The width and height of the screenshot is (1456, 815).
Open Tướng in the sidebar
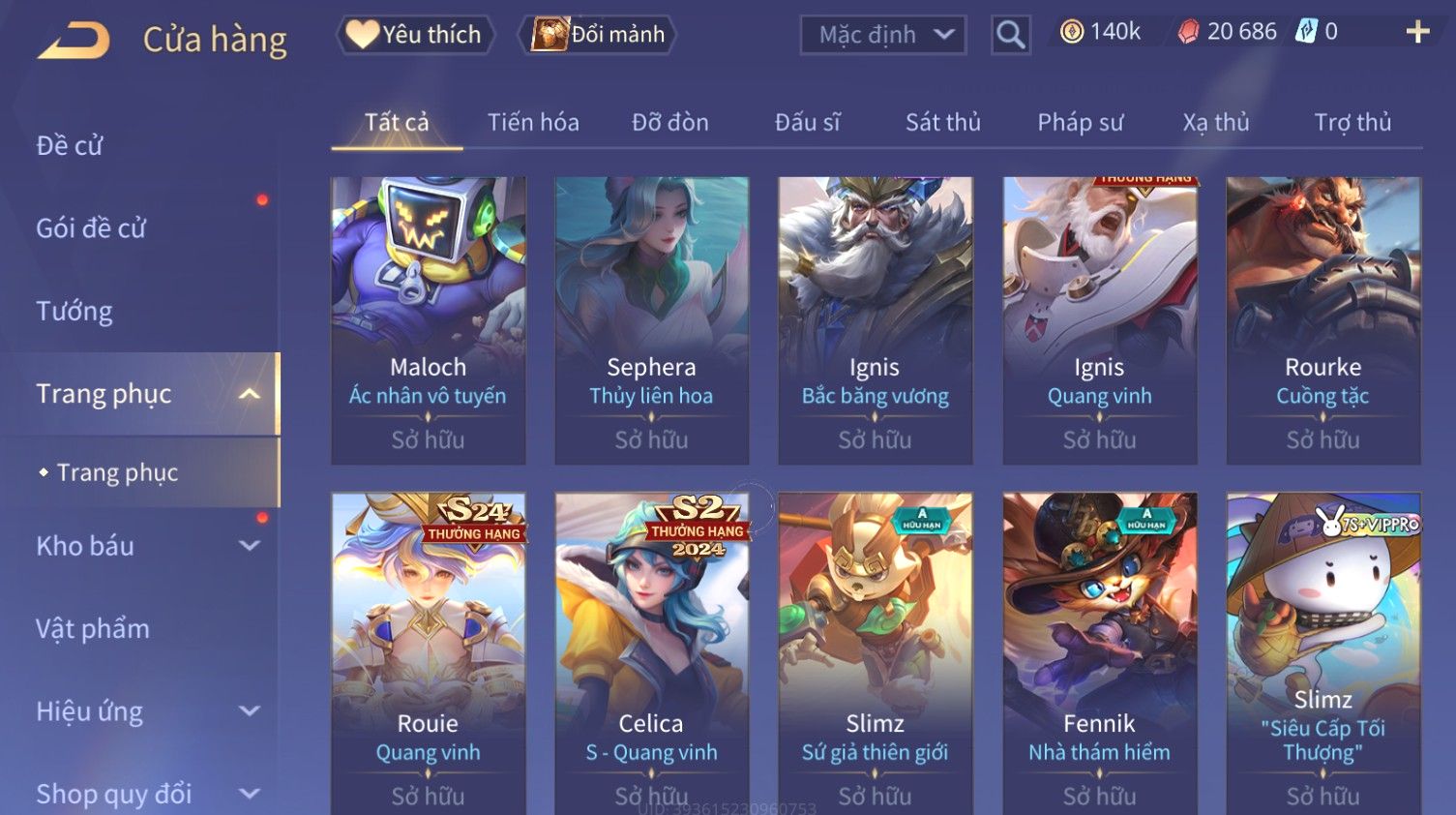point(74,311)
